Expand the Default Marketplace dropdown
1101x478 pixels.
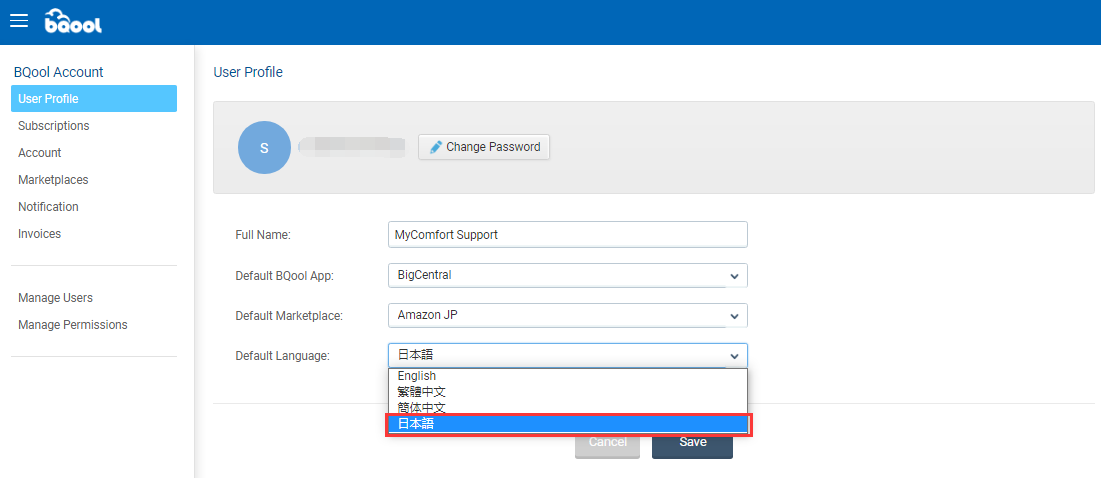567,315
